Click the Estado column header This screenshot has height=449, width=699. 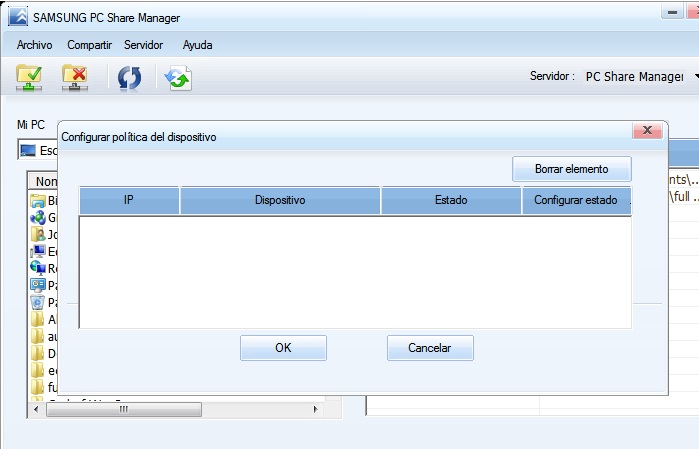(x=451, y=200)
